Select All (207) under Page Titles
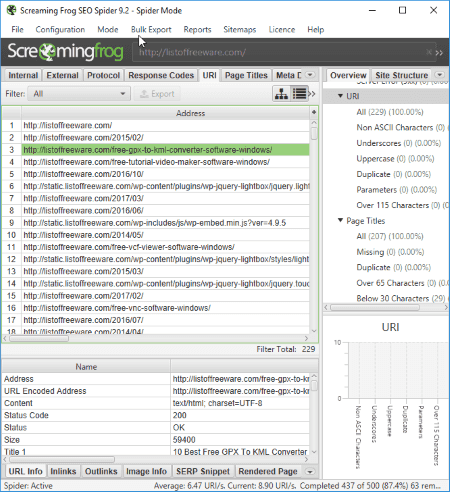The height and width of the screenshot is (492, 450). coord(390,236)
